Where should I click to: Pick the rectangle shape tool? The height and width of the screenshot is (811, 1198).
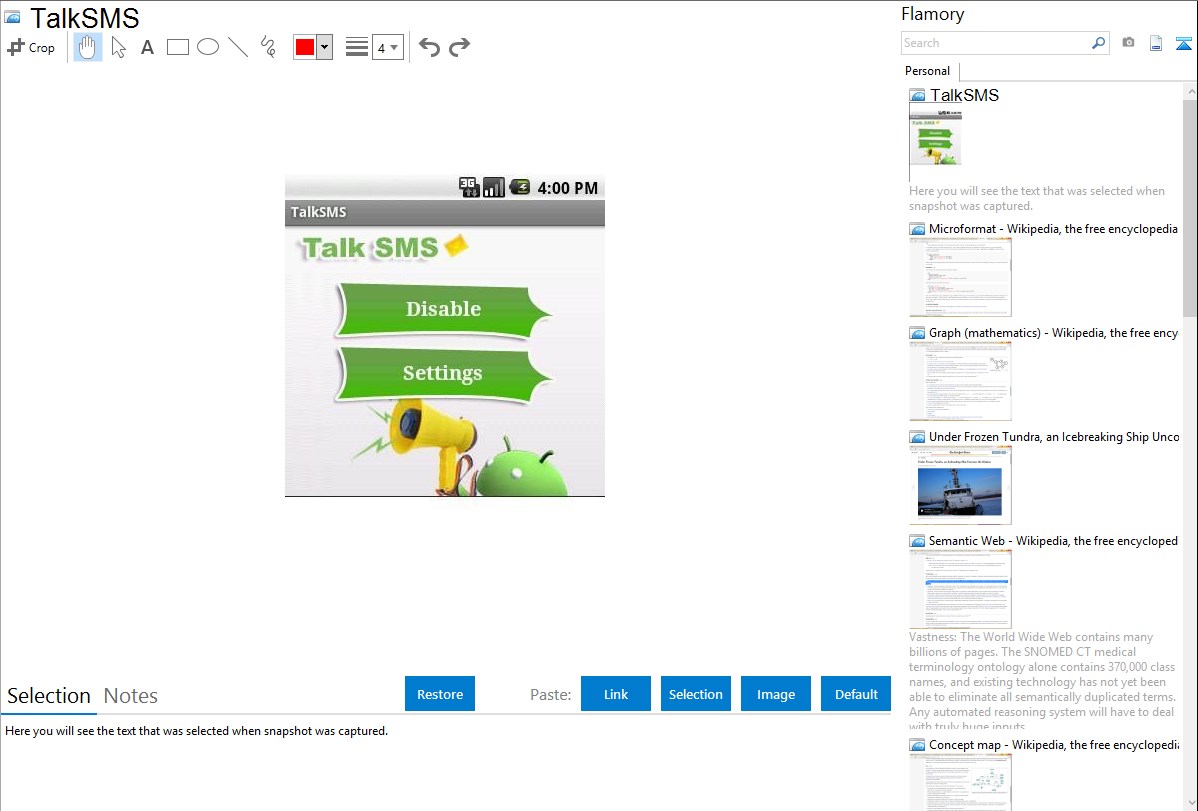[x=177, y=47]
